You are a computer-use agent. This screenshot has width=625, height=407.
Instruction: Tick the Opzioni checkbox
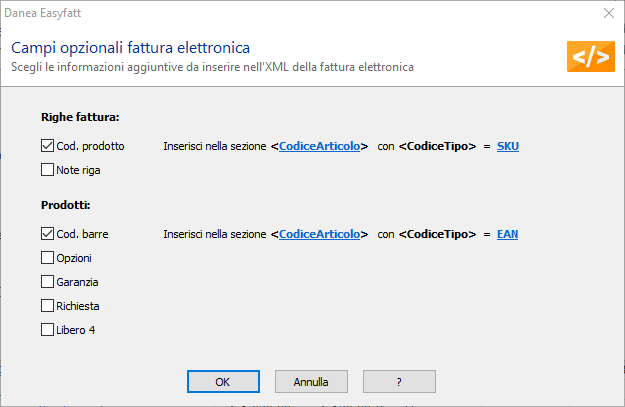[x=47, y=258]
